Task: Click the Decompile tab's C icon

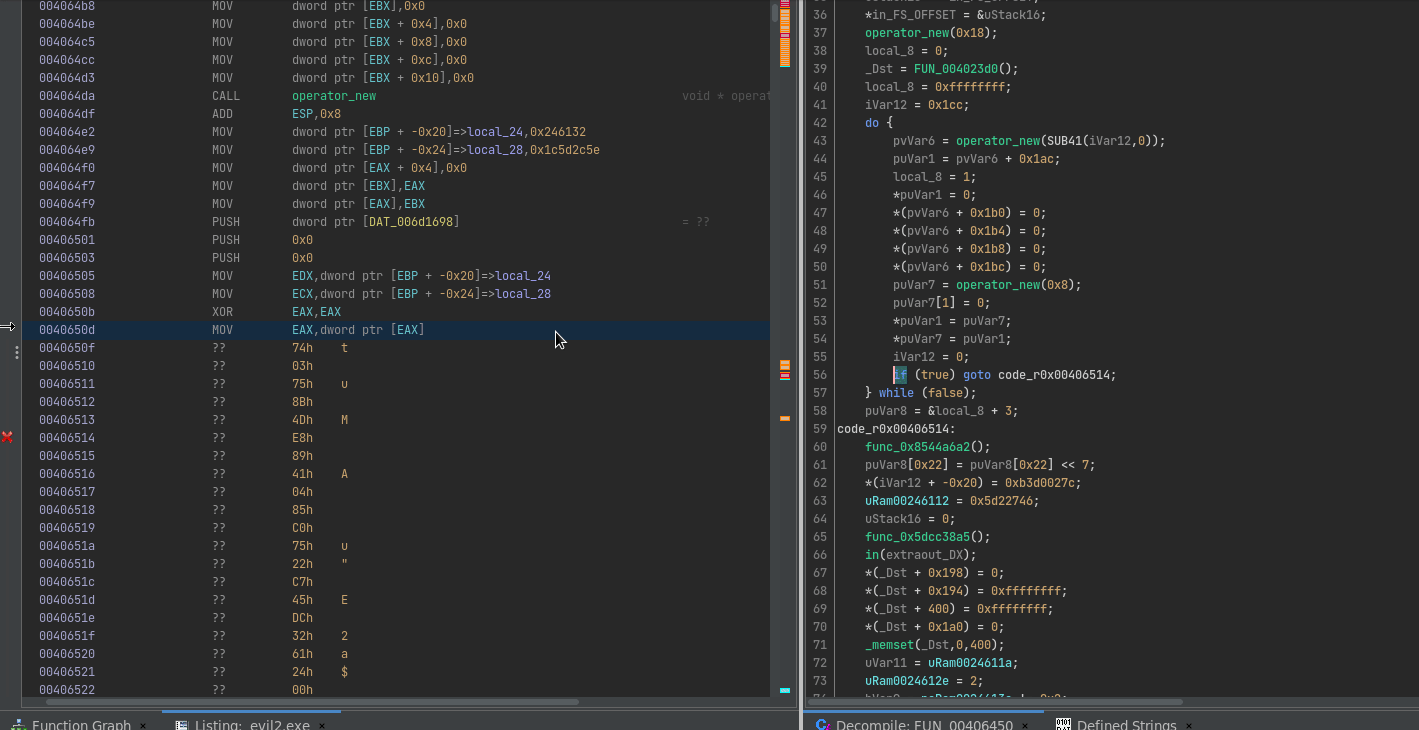Action: pos(822,724)
